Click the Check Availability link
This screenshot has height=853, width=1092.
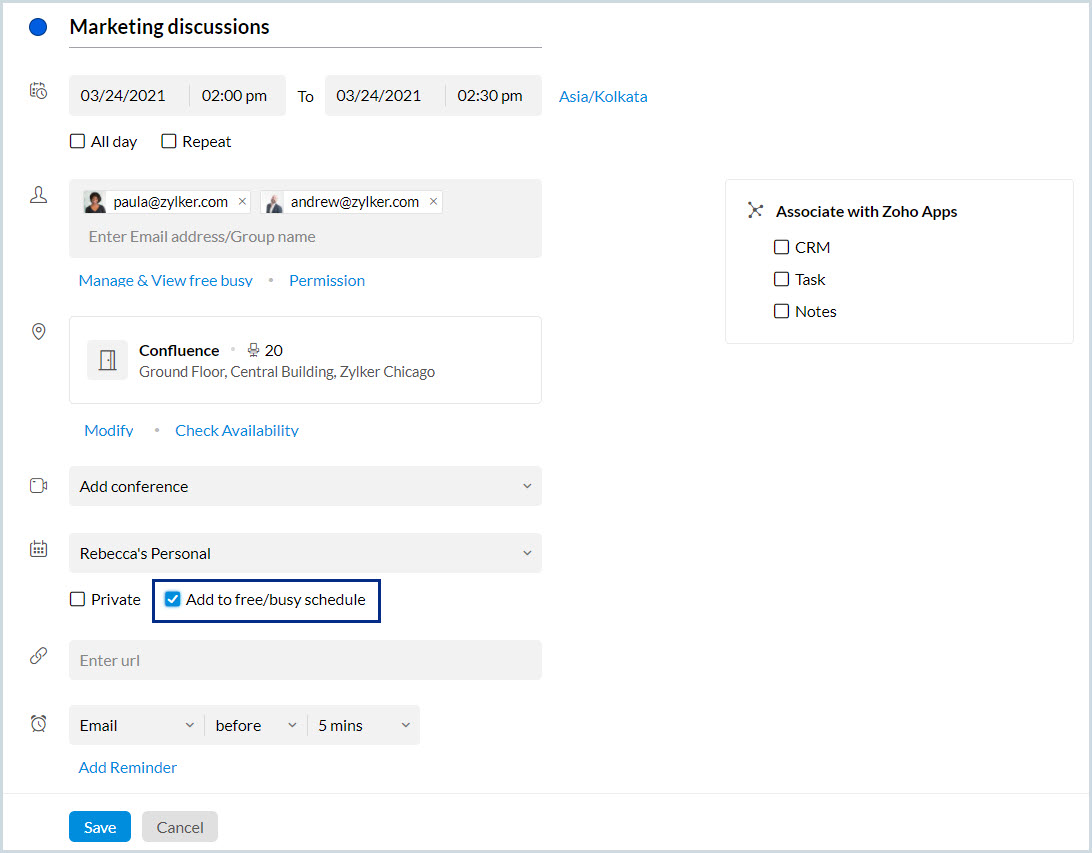(237, 430)
